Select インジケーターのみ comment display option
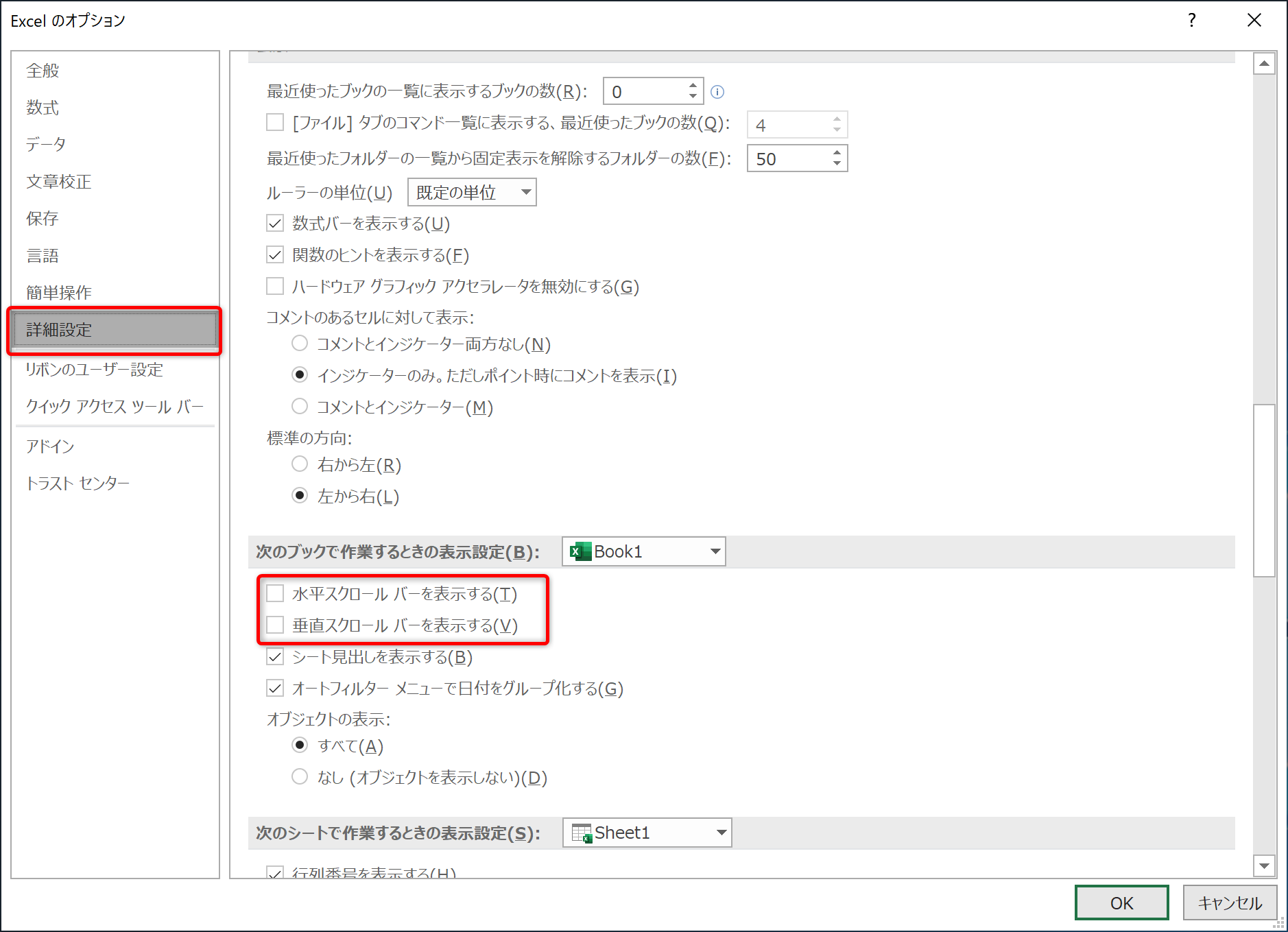The image size is (1288, 932). (300, 375)
